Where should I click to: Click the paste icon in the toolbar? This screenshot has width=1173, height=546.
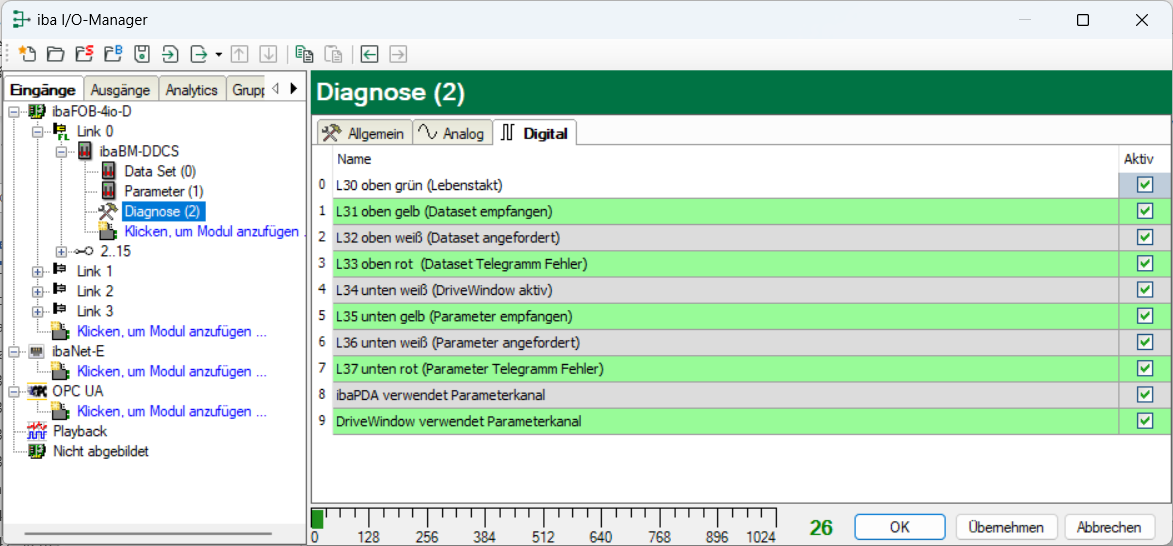coord(334,54)
